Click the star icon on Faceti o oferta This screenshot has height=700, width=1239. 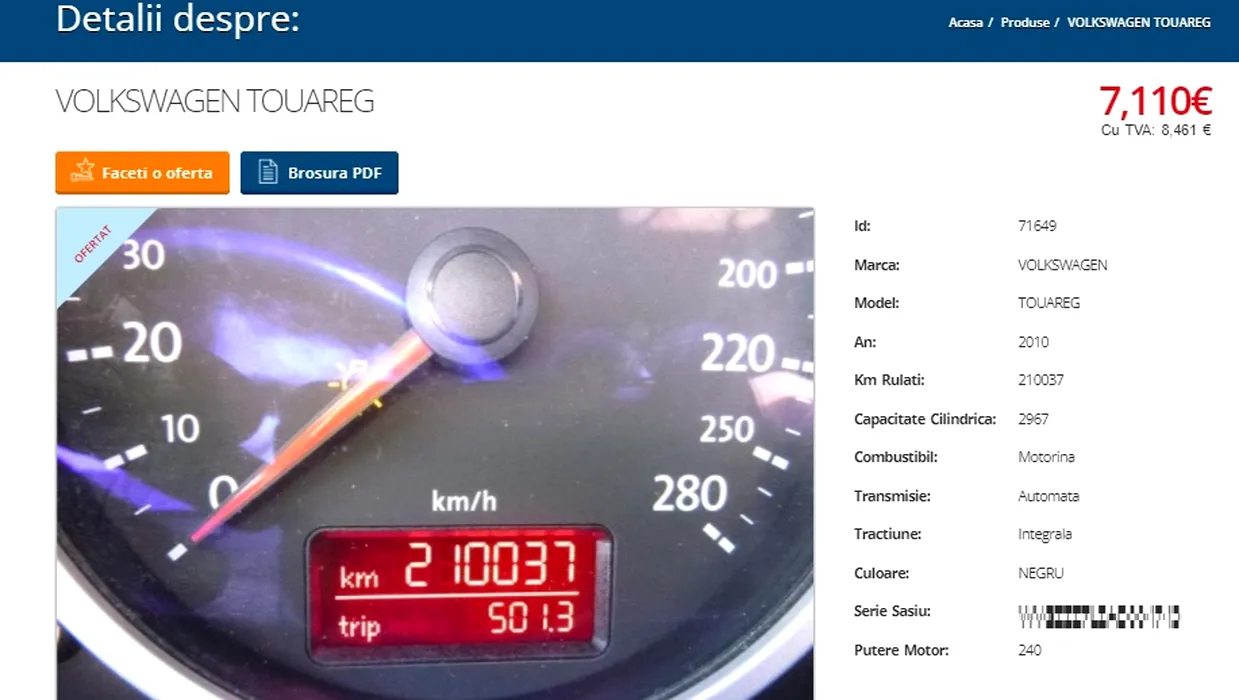pos(83,172)
